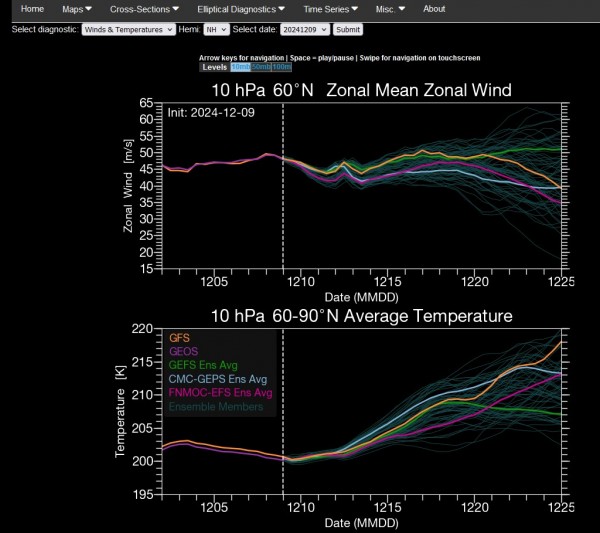Screen dimensions: 600x533
Task: Click the Ensemble Members legend label
Action: 216,406
